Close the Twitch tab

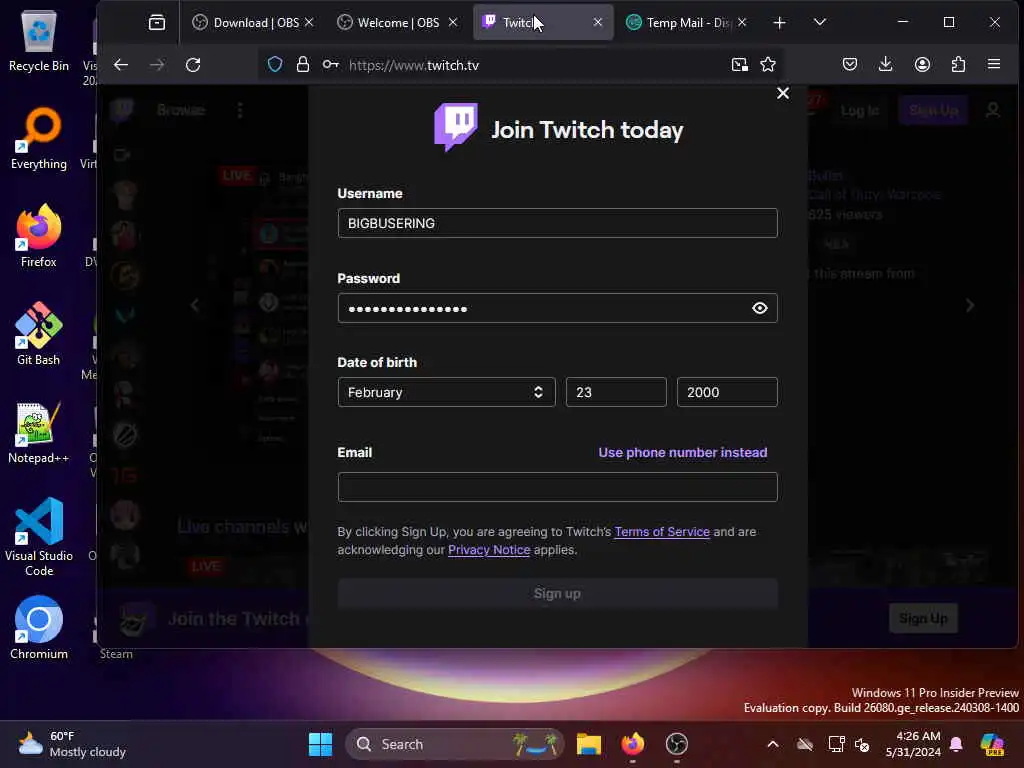598,22
